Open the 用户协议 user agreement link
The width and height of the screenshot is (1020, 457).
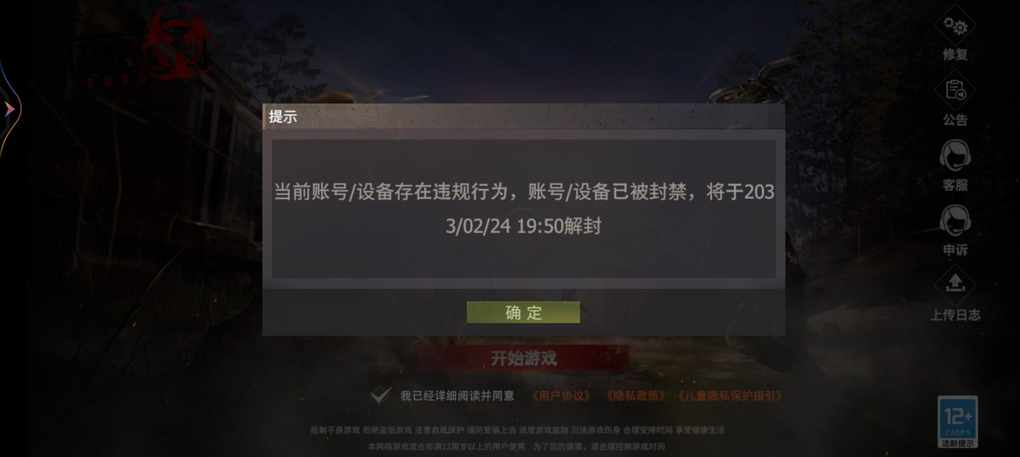click(x=560, y=395)
